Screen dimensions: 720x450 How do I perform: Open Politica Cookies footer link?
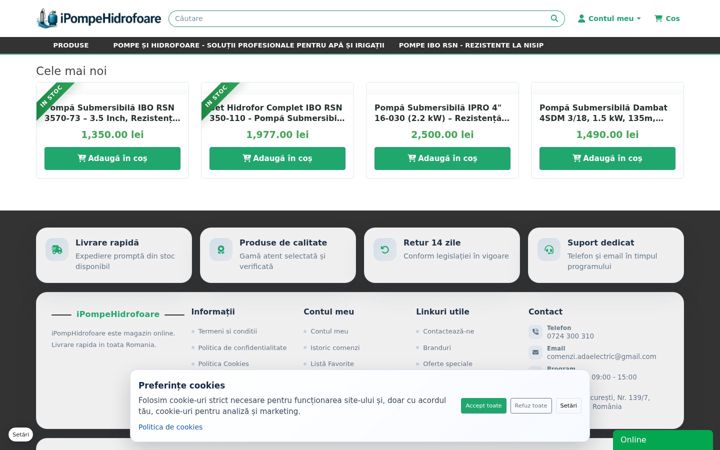click(223, 364)
